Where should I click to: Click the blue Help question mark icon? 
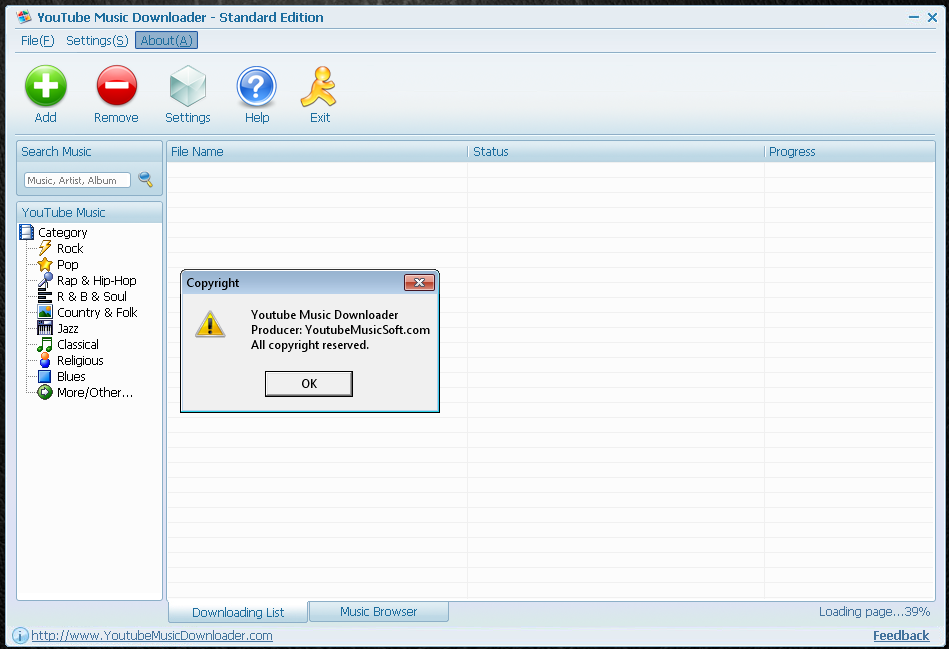click(257, 87)
